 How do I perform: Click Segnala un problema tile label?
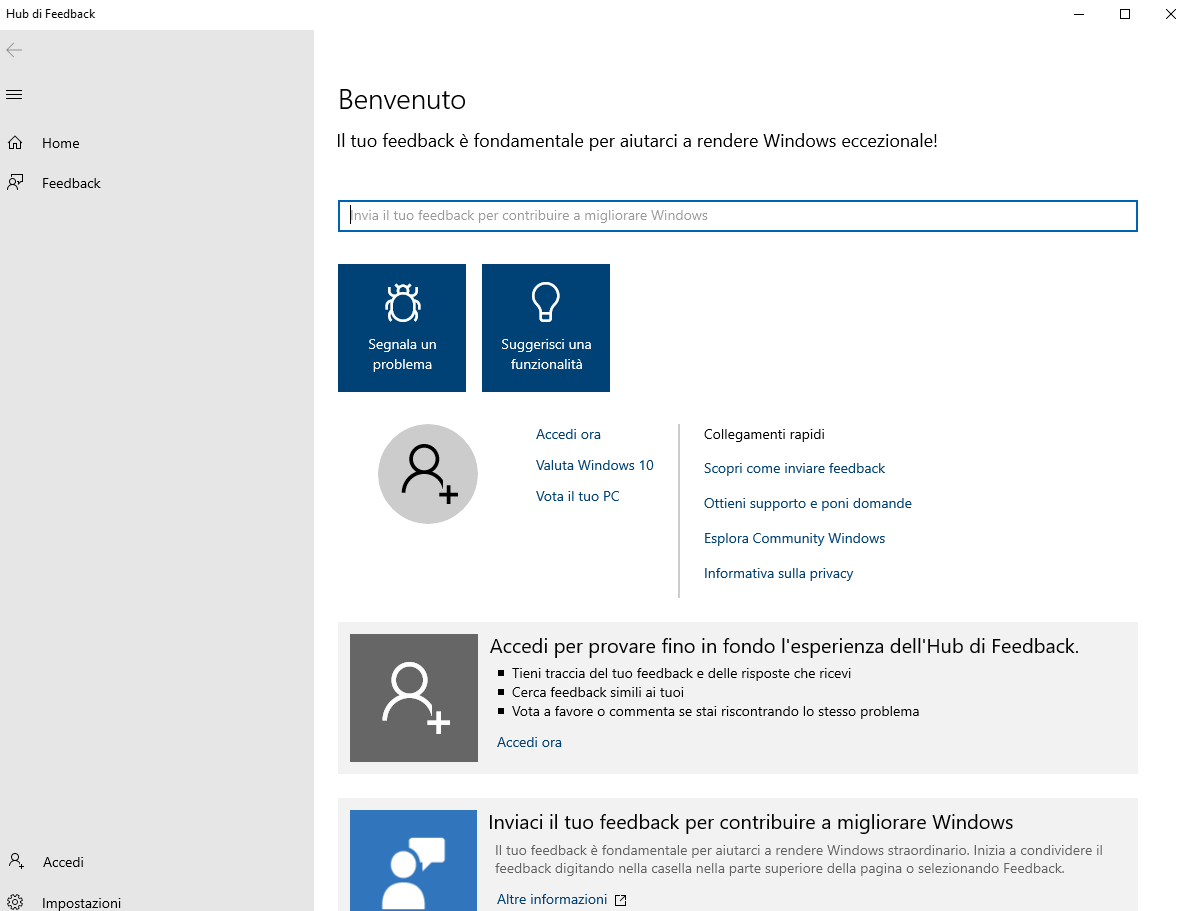[402, 354]
